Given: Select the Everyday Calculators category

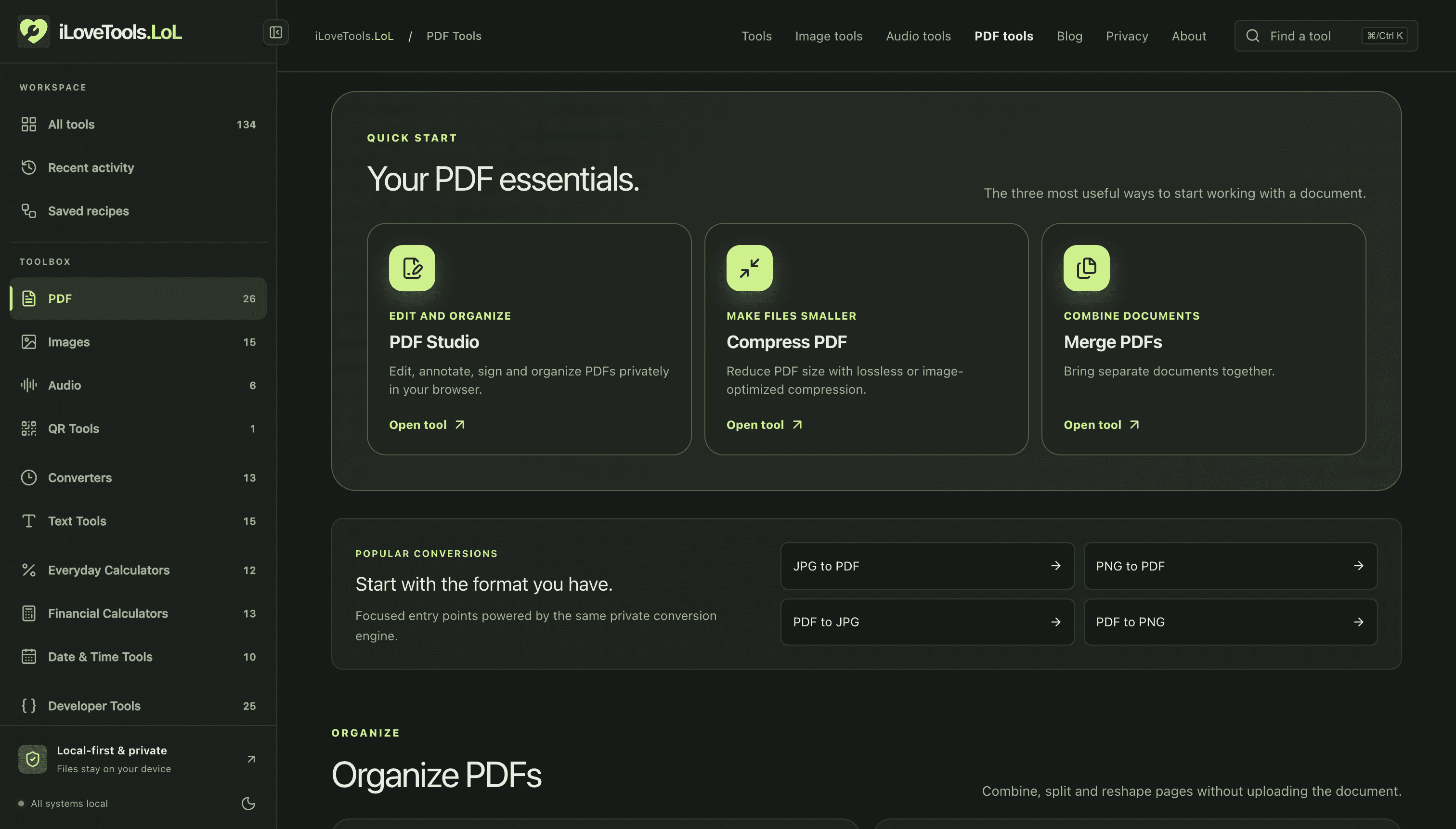Looking at the screenshot, I should [x=138, y=570].
